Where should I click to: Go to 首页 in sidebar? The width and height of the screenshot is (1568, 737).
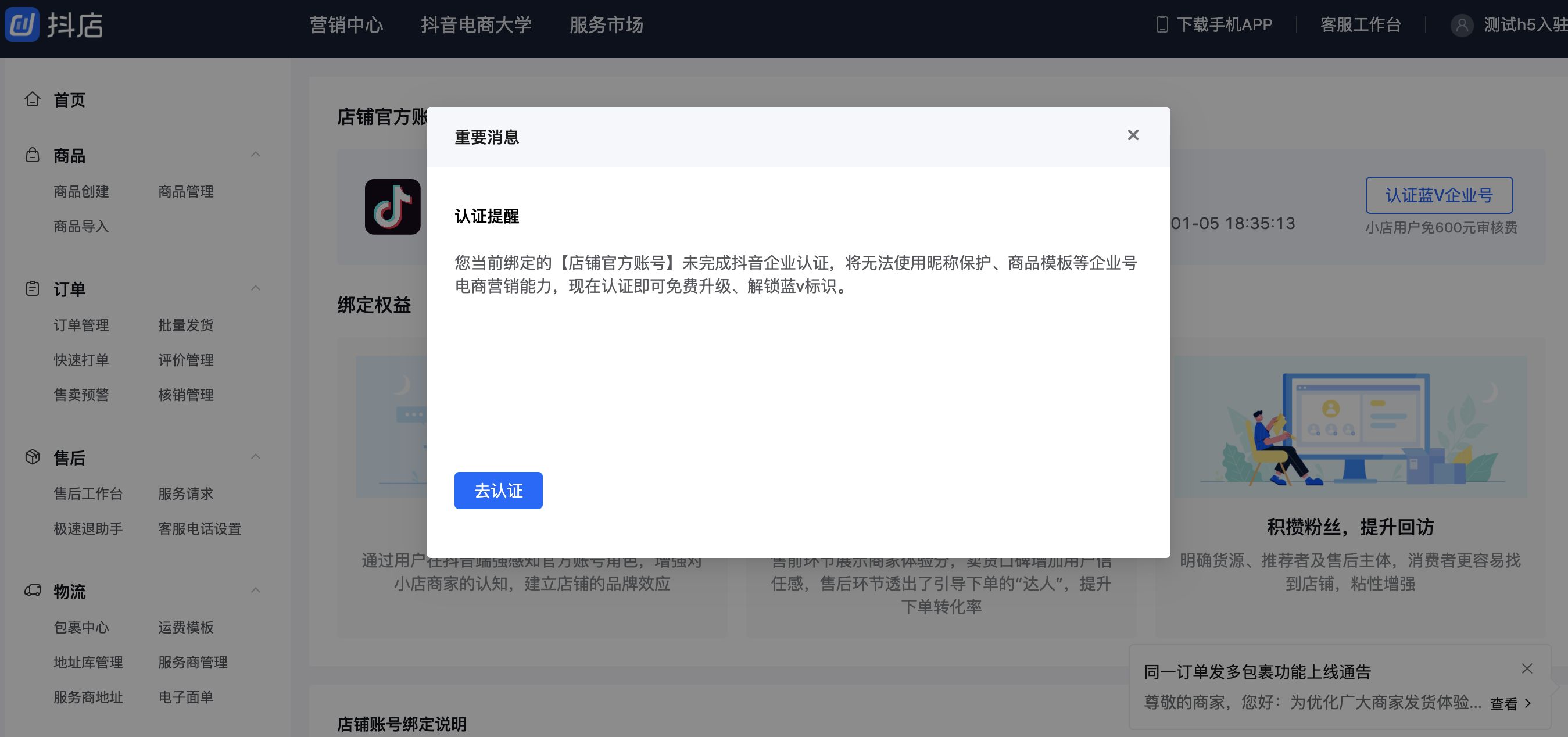pos(69,99)
